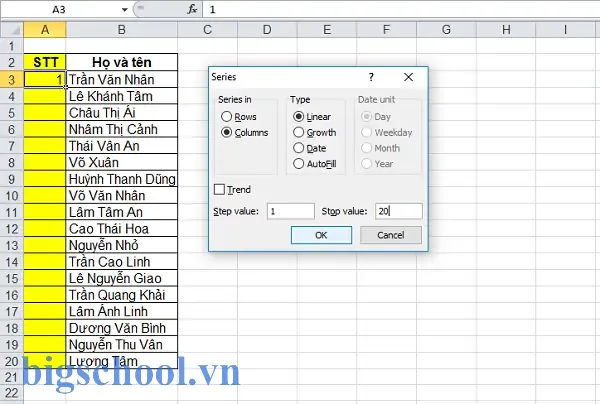Select row 10 header
This screenshot has height=404, width=600.
11,195
